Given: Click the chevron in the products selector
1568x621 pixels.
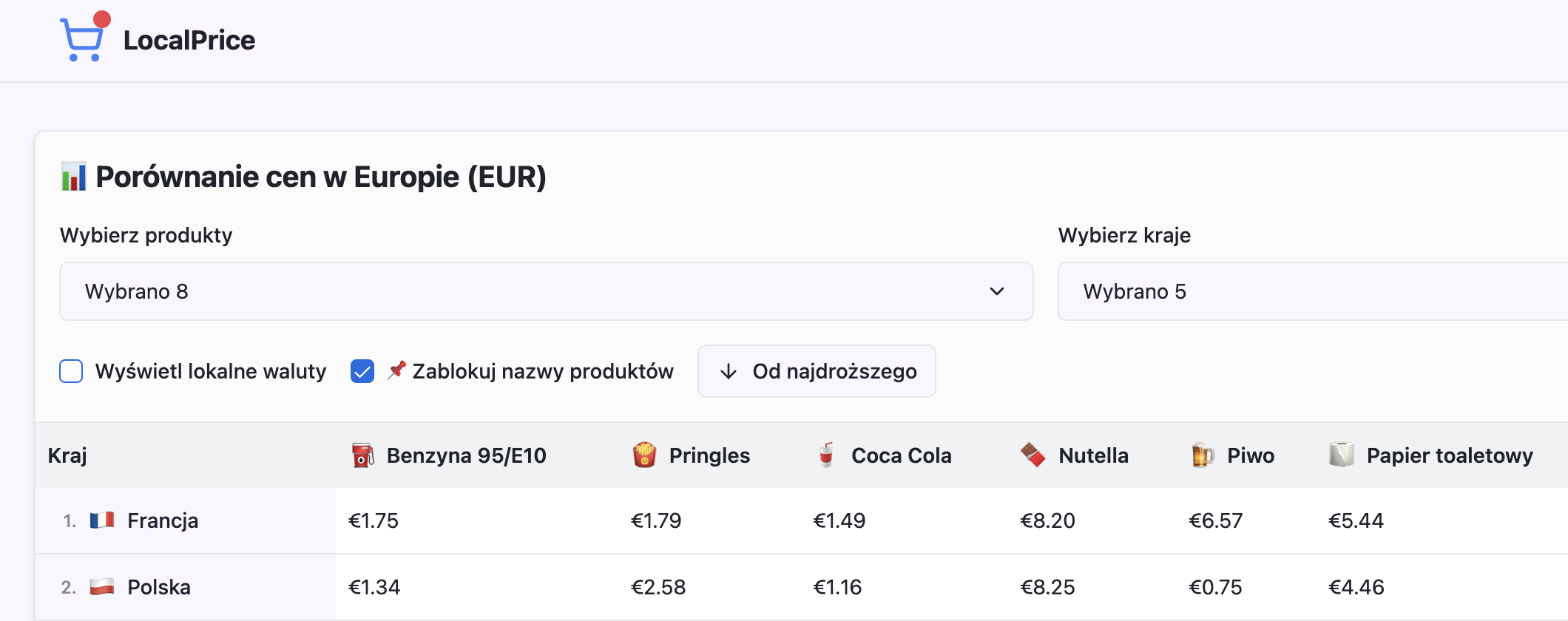Looking at the screenshot, I should (997, 291).
